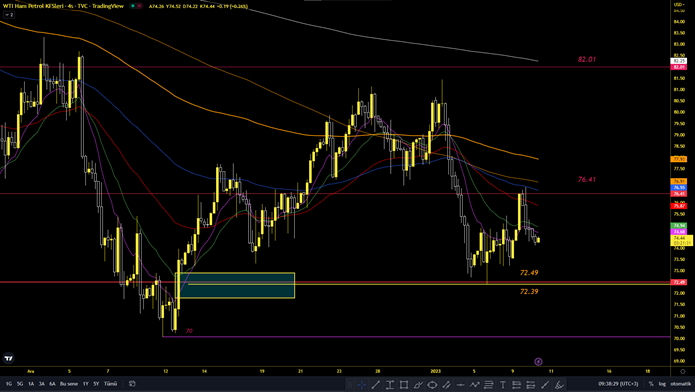Open the USD currency dropdown
This screenshot has width=695, height=392.
(x=679, y=4)
